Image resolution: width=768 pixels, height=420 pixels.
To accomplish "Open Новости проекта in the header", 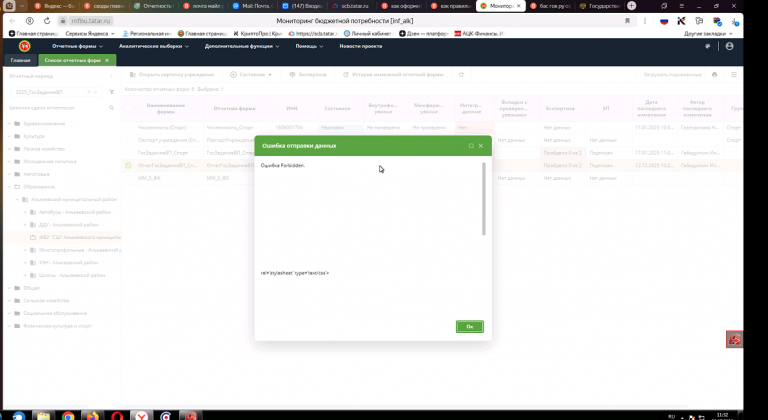I will (360, 46).
